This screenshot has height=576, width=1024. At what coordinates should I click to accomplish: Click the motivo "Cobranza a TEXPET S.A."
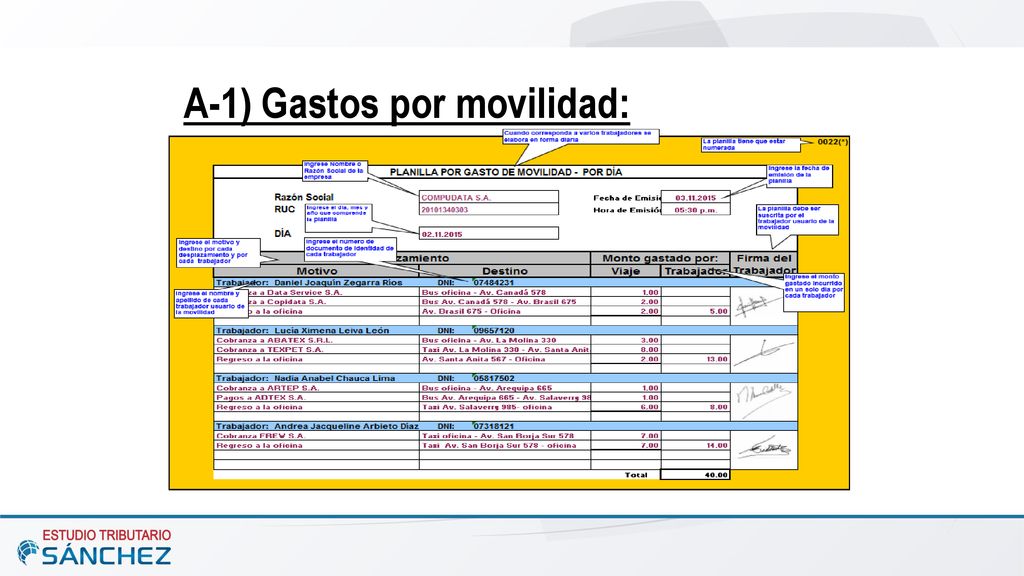[x=269, y=349]
